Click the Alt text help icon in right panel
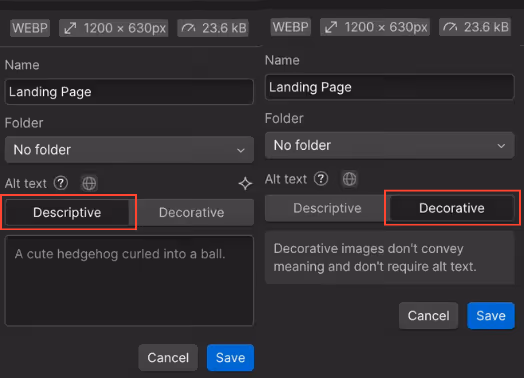The width and height of the screenshot is (524, 378). tap(321, 179)
